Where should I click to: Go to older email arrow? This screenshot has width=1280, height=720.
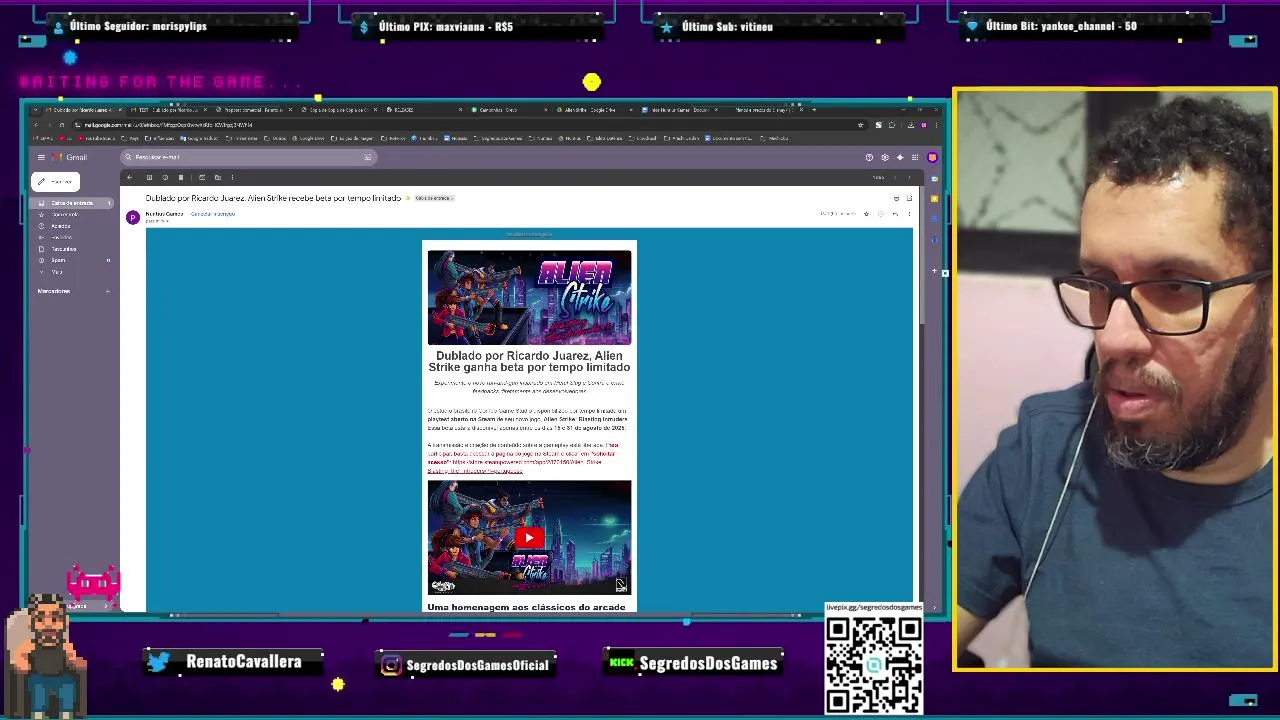(909, 178)
